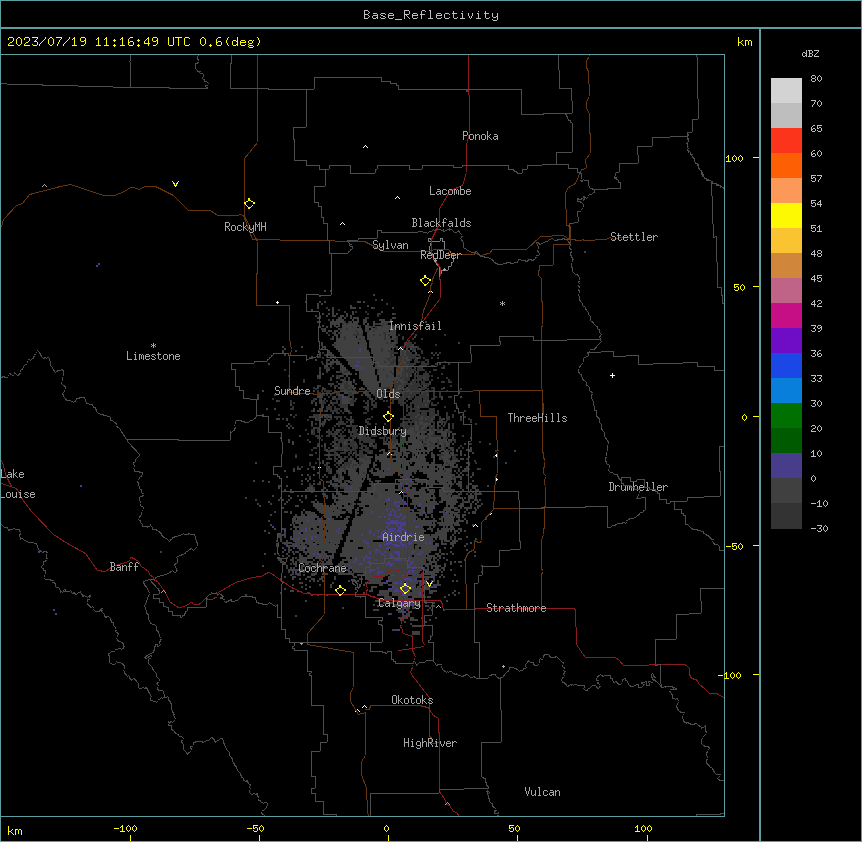Click the Olds city label
The height and width of the screenshot is (842, 862).
(388, 394)
